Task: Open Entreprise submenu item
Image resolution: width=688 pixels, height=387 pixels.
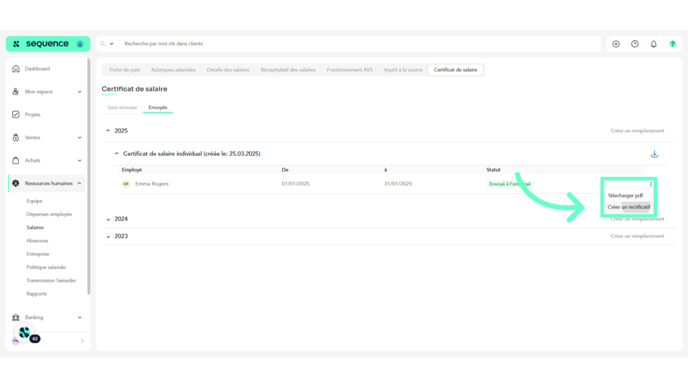Action: coord(38,254)
